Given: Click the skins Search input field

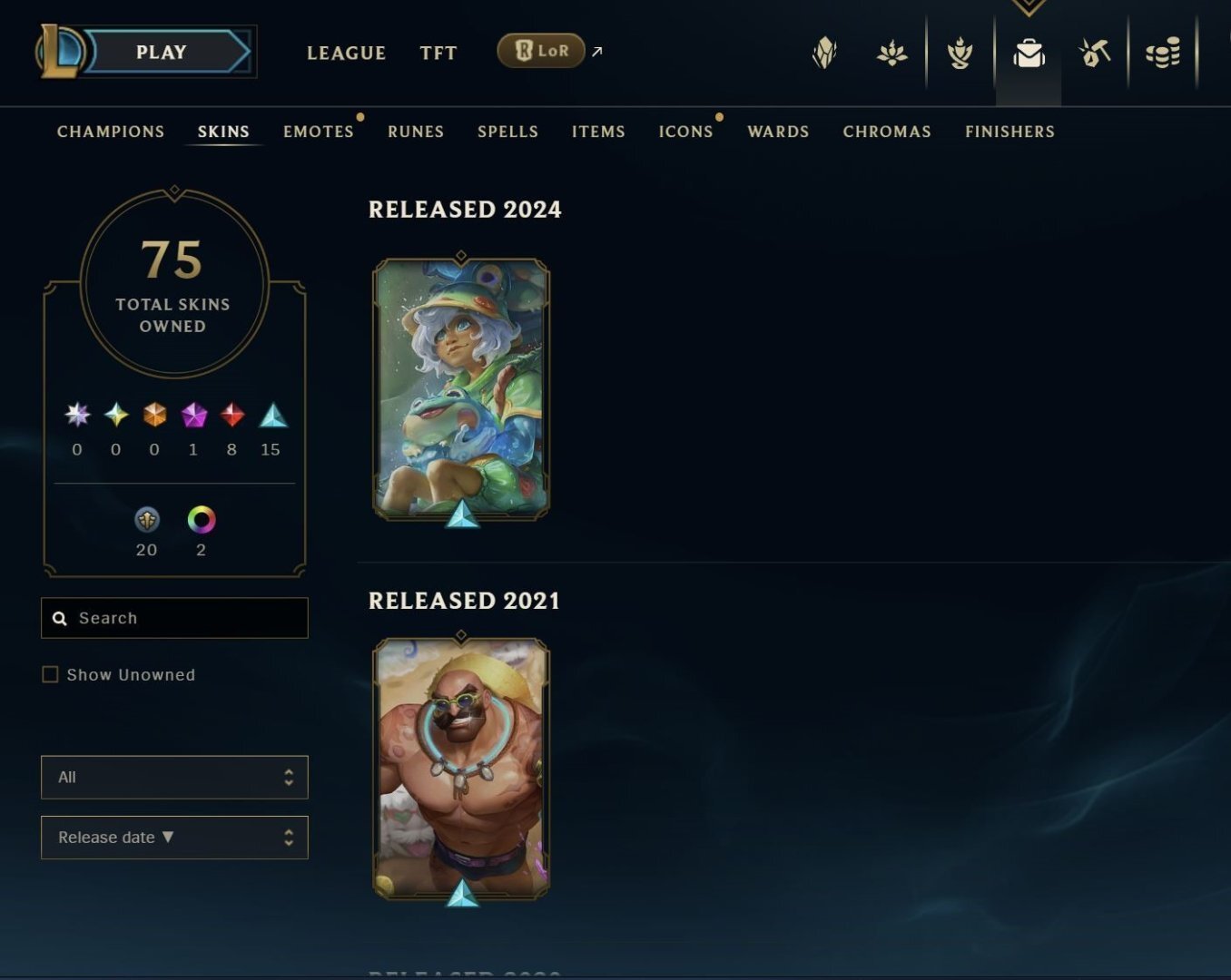Looking at the screenshot, I should pos(174,618).
